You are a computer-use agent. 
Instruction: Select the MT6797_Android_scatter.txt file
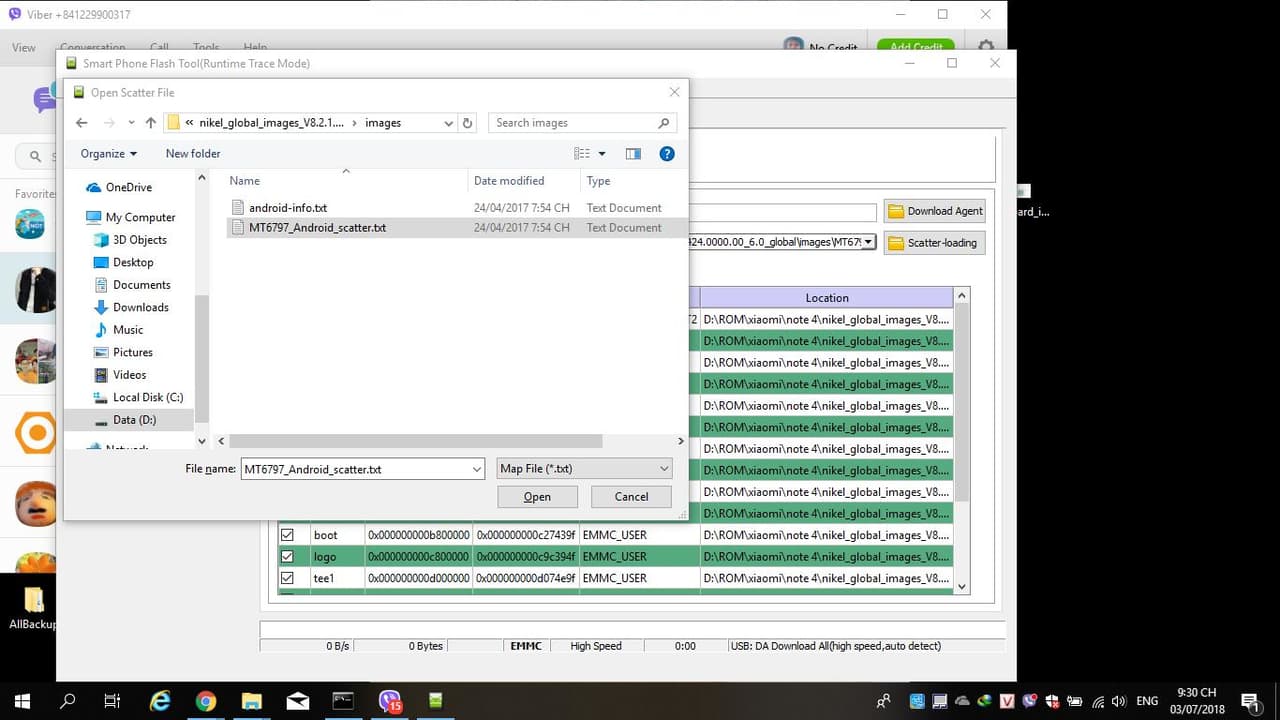pyautogui.click(x=317, y=228)
